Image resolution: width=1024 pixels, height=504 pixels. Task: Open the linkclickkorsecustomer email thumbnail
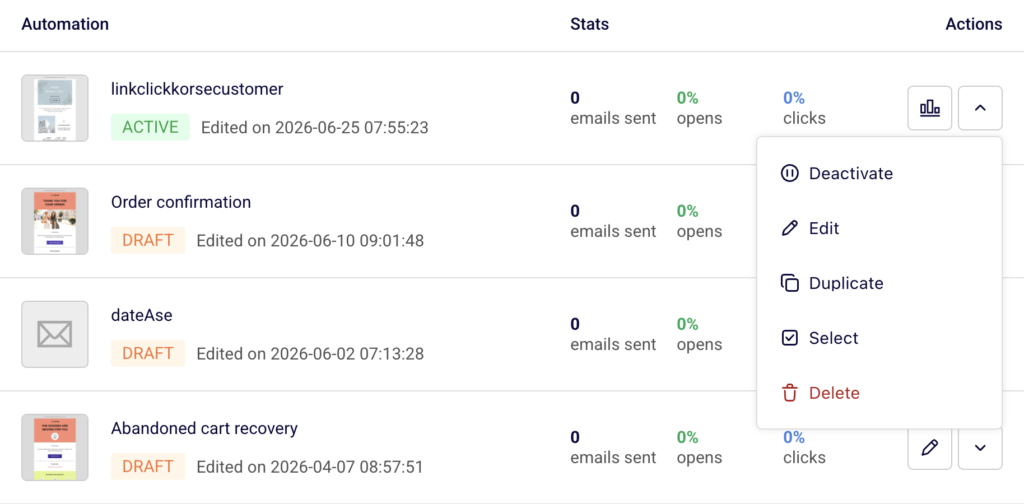tap(55, 108)
